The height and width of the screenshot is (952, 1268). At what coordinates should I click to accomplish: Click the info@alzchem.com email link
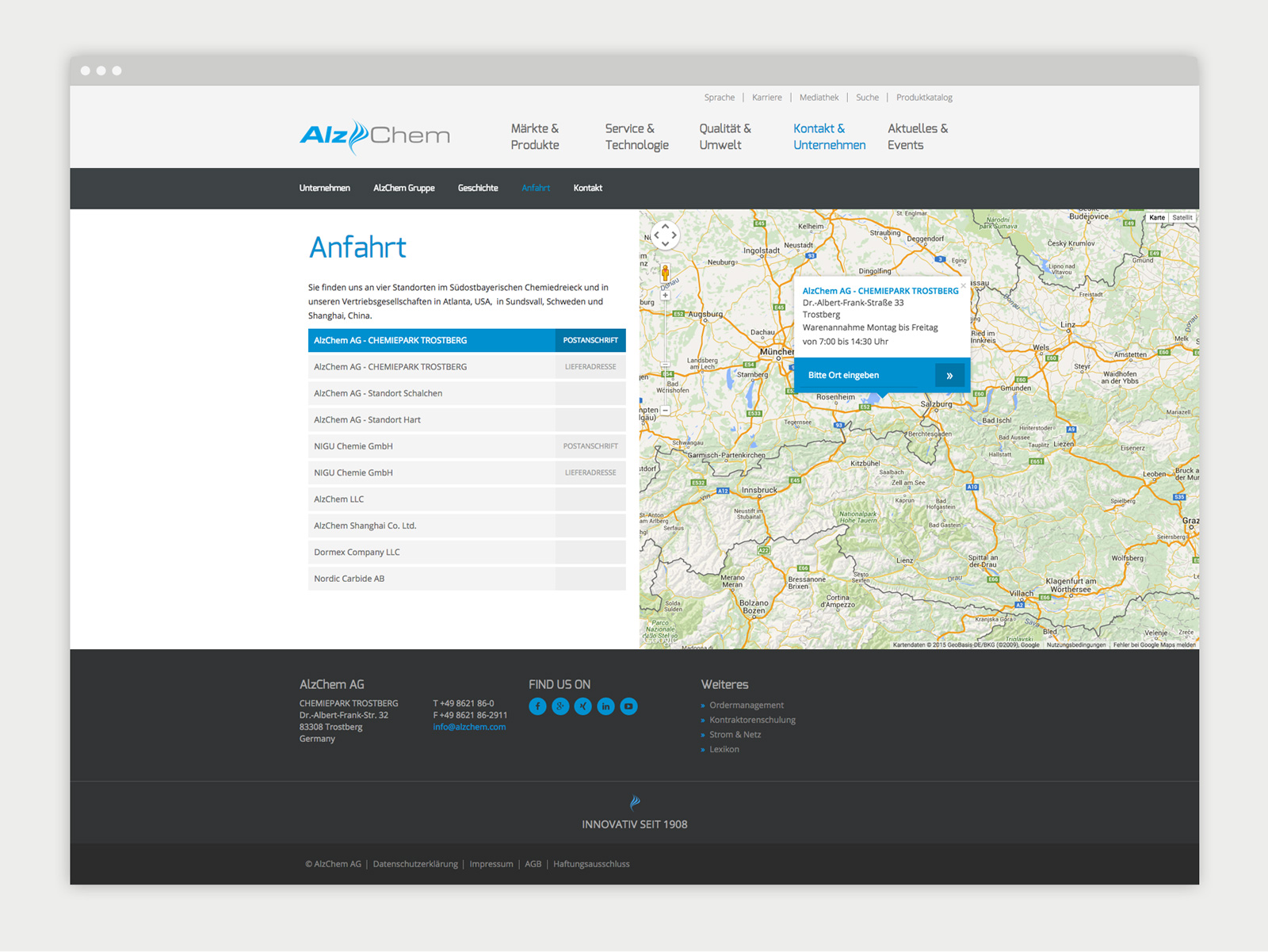click(x=469, y=727)
